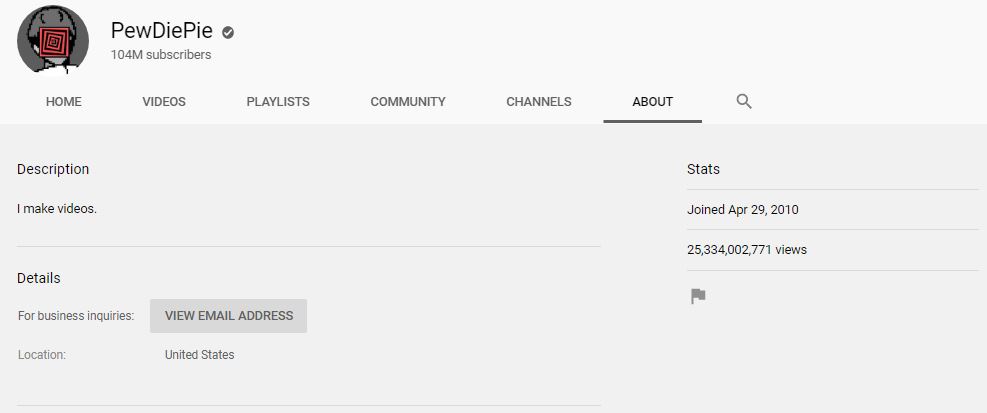987x413 pixels.
Task: Click the Description heading
Action: [53, 169]
